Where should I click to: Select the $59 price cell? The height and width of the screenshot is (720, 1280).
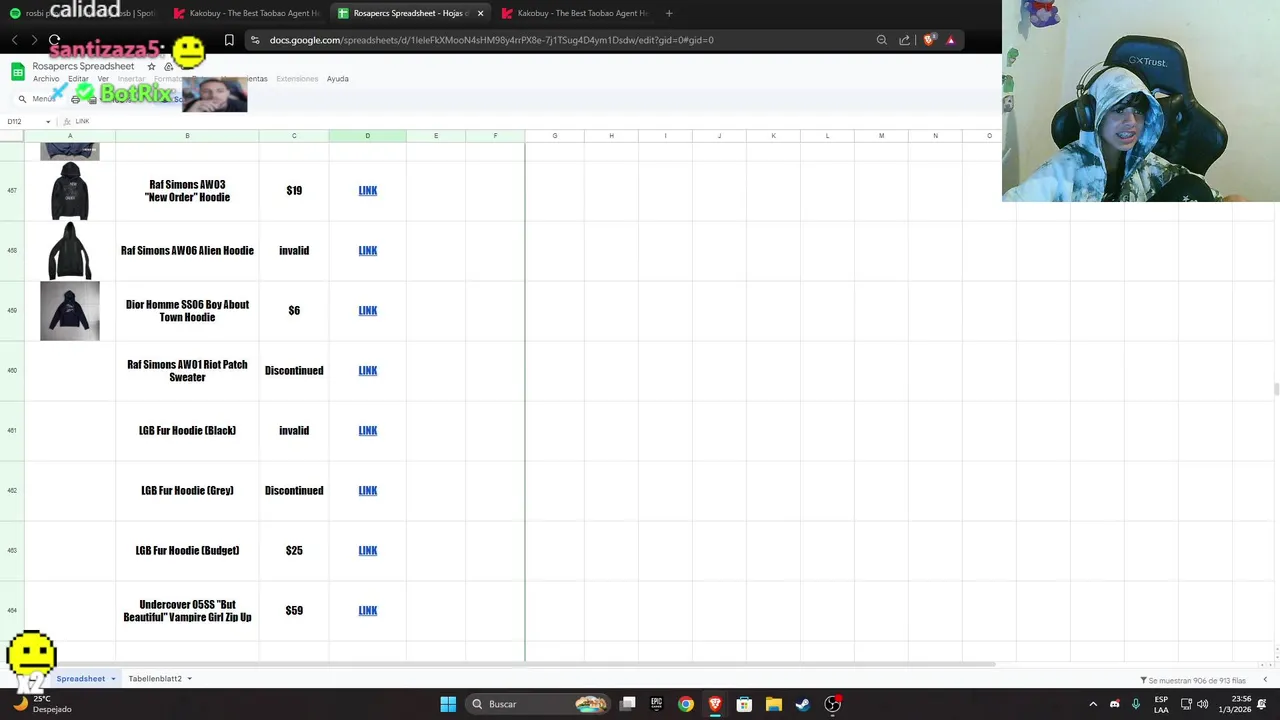[x=294, y=611]
